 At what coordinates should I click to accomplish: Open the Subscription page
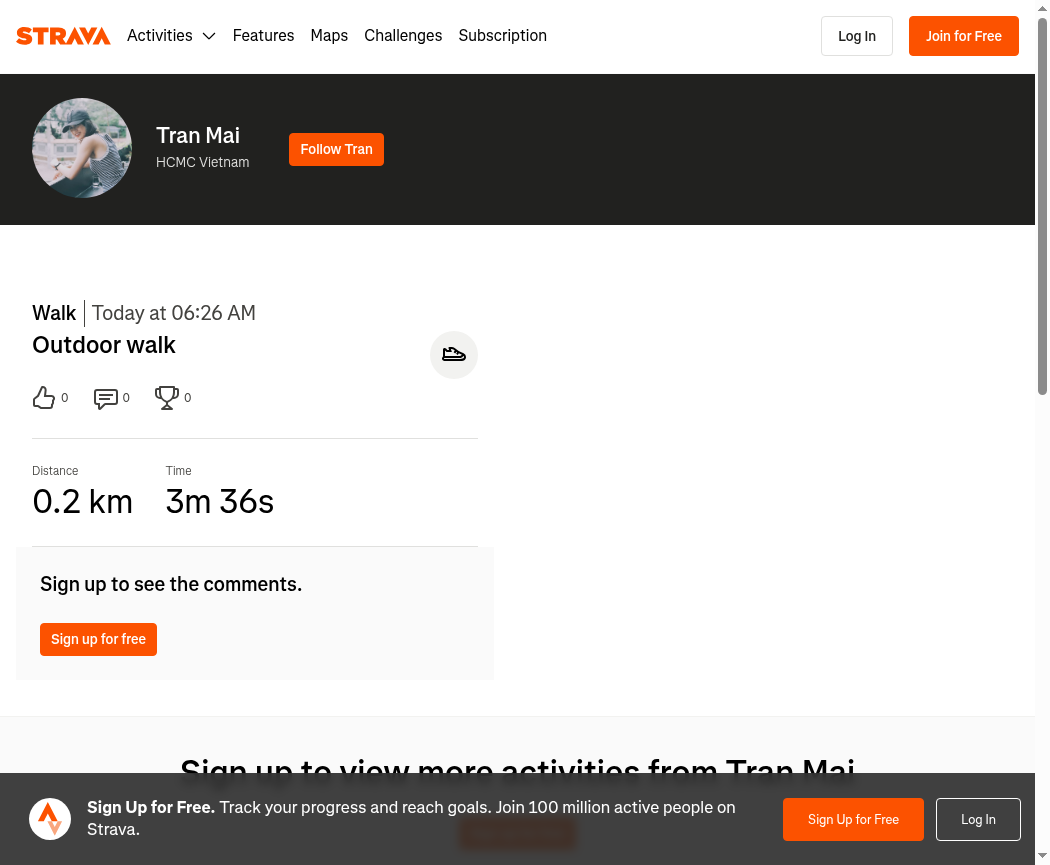coord(502,35)
